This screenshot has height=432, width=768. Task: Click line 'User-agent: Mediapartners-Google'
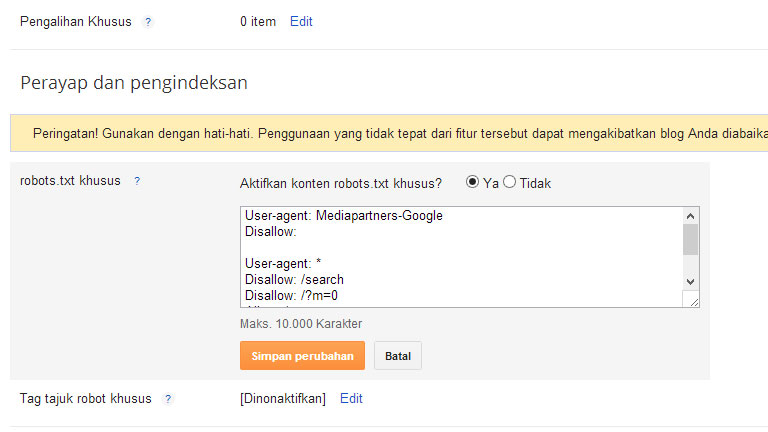pyautogui.click(x=344, y=216)
